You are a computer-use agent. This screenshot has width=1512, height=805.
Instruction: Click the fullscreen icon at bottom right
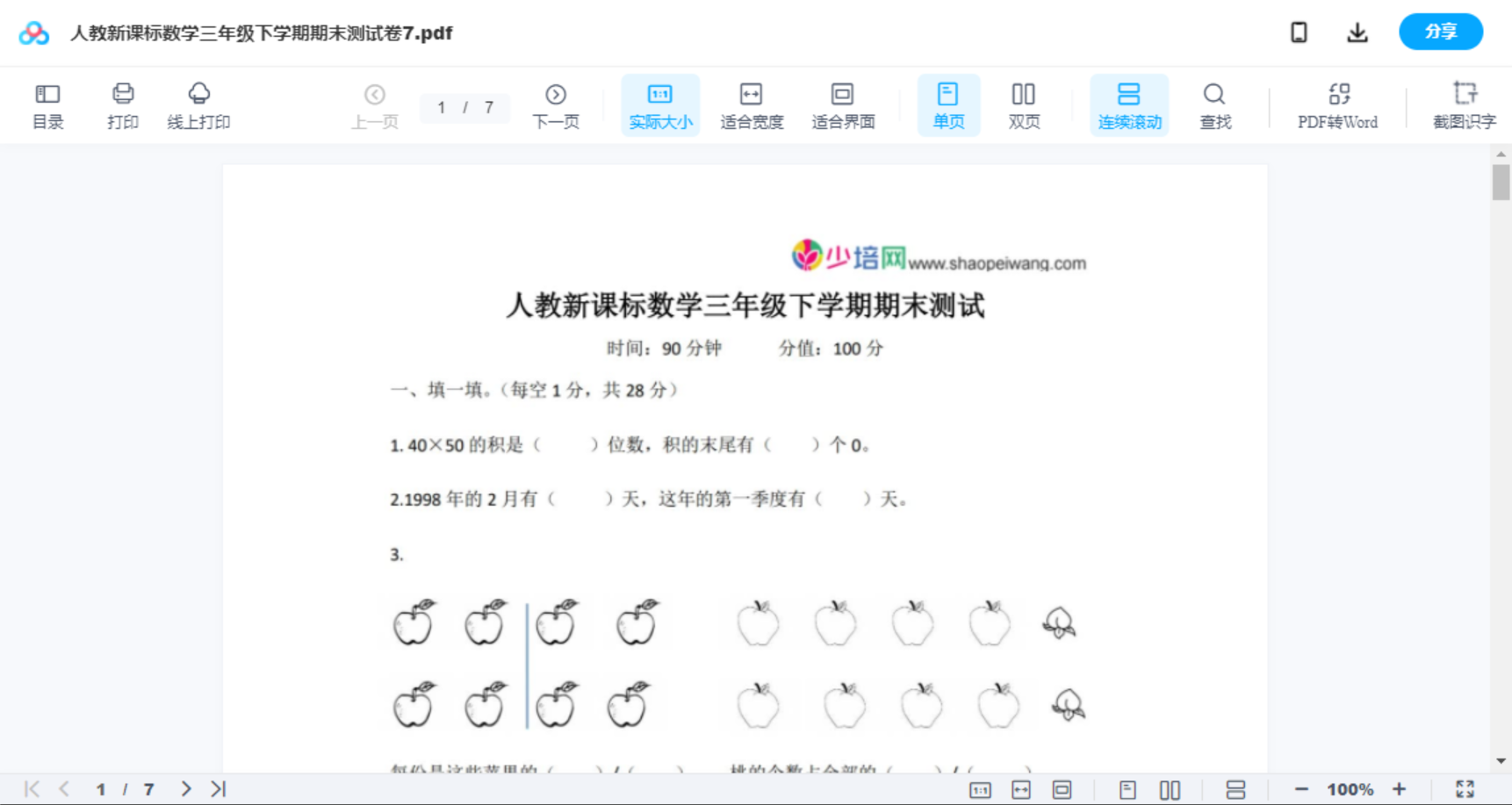point(1465,787)
